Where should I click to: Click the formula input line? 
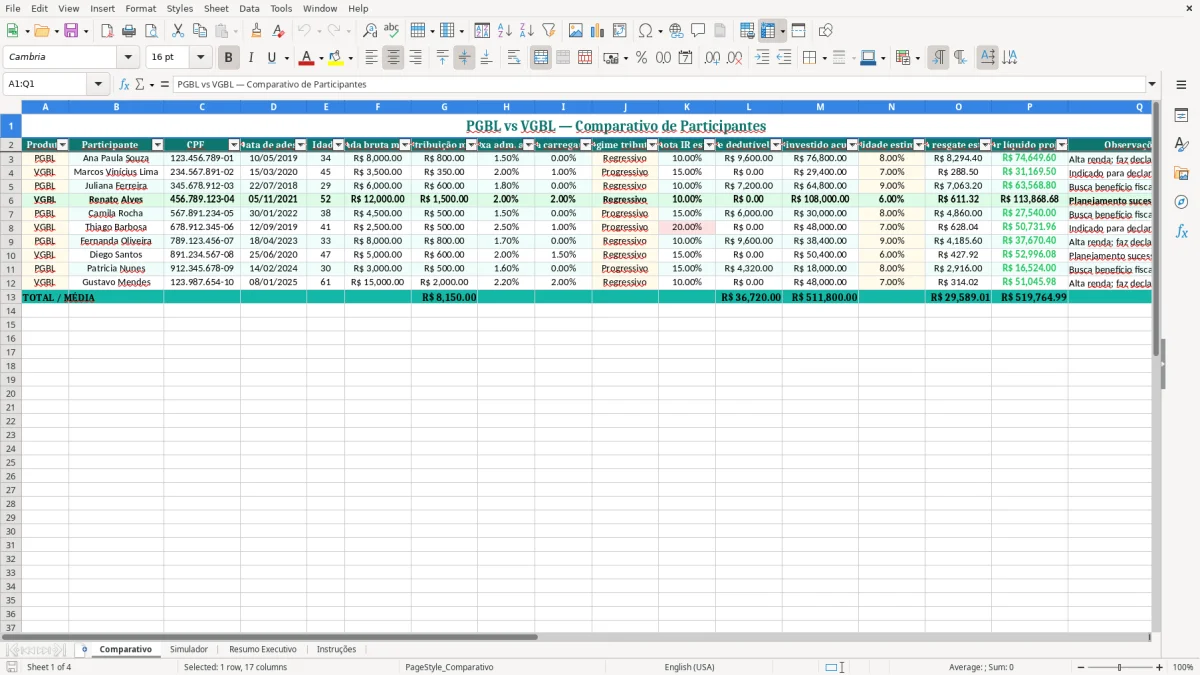[659, 85]
